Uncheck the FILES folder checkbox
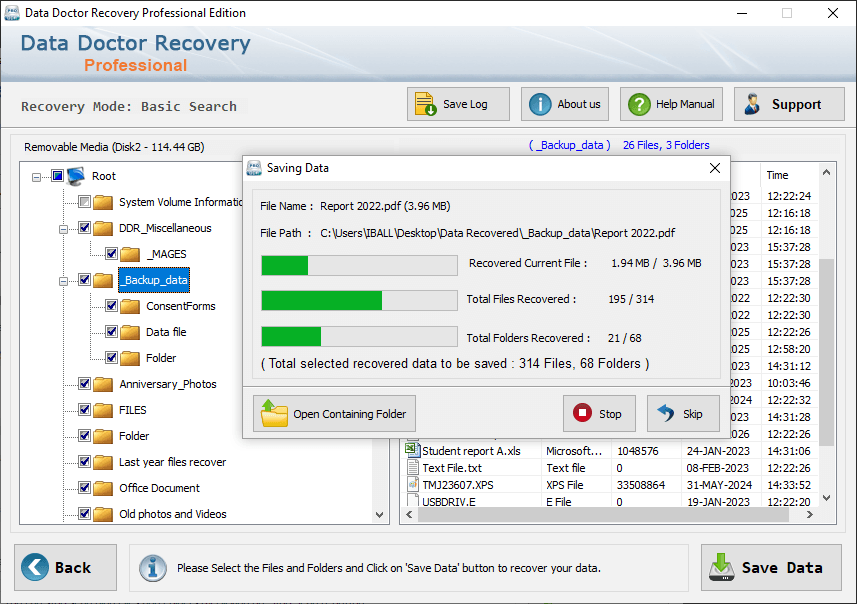 [x=84, y=409]
